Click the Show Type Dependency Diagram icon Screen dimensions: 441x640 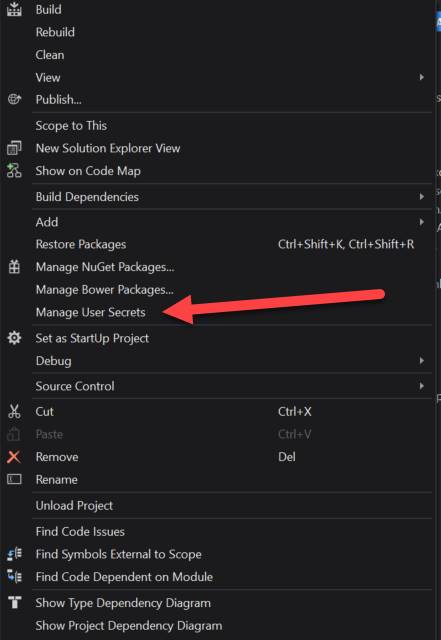(x=15, y=602)
